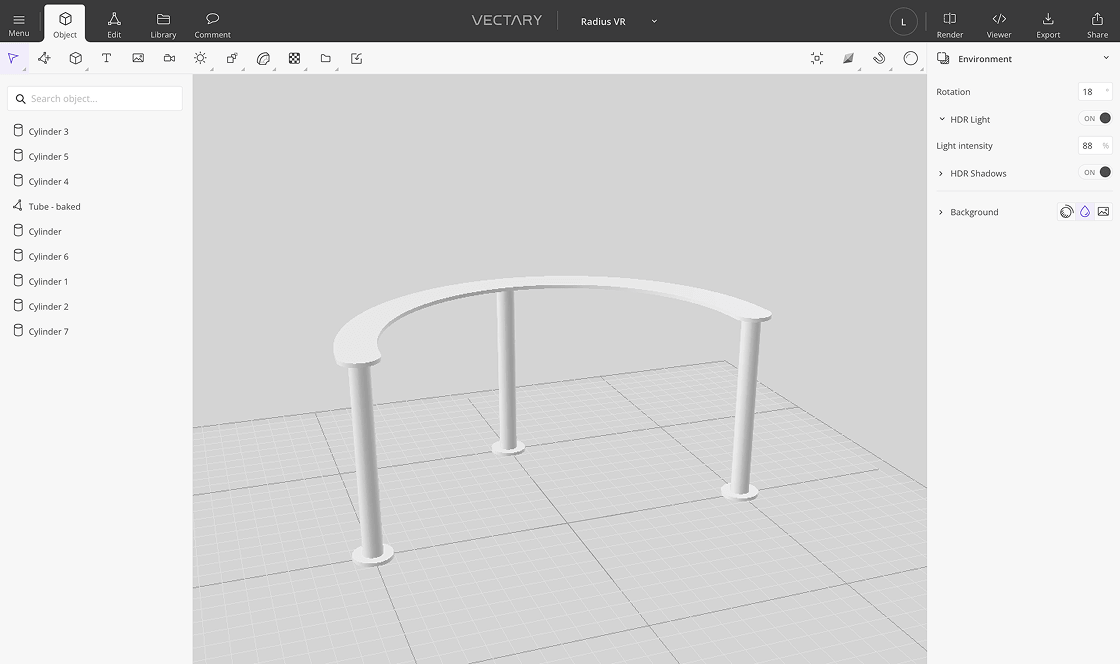Open the cube primitives tool
The width and height of the screenshot is (1120, 664).
tap(76, 59)
